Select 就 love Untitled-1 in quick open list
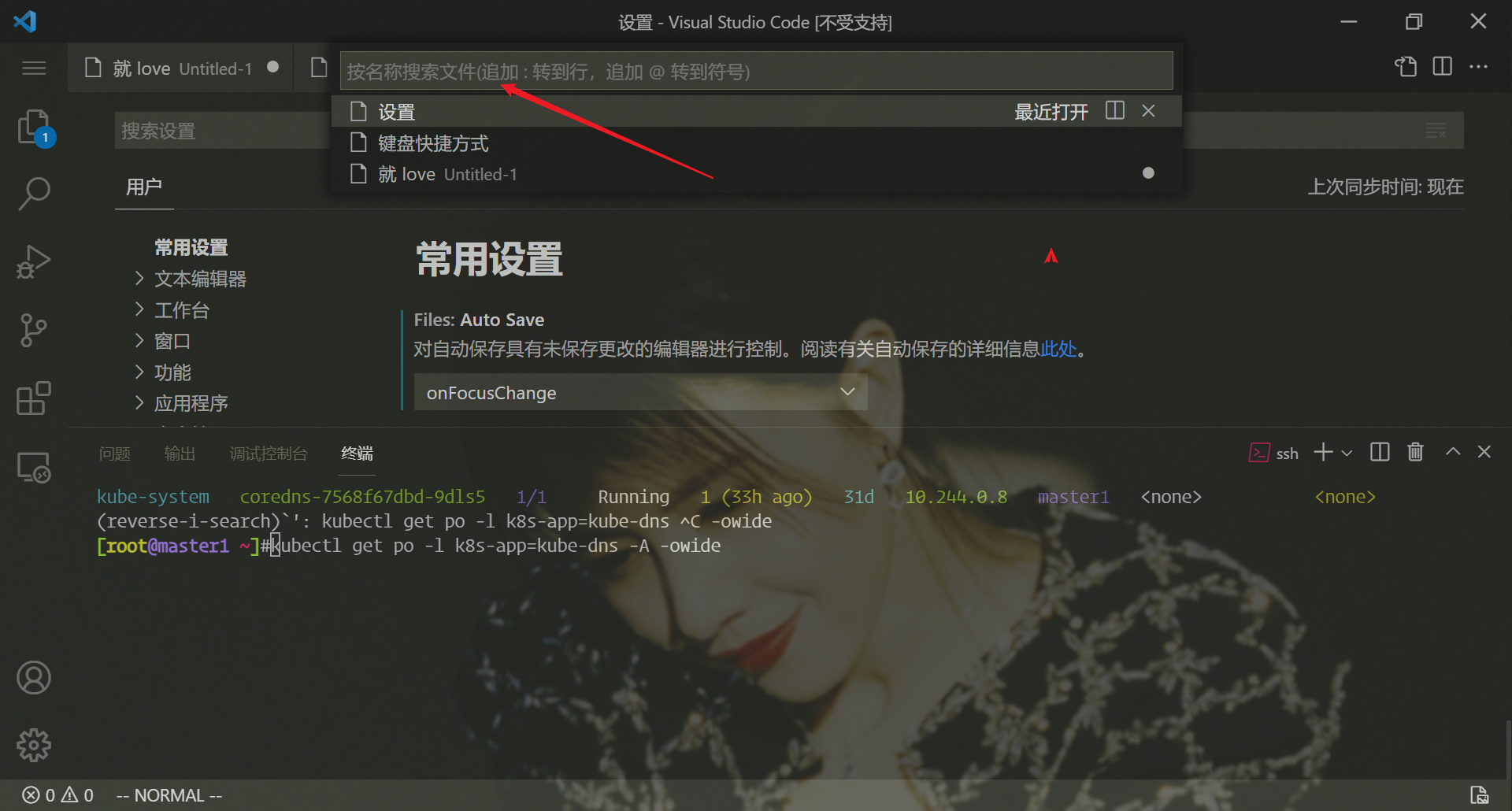This screenshot has width=1512, height=811. click(x=756, y=174)
